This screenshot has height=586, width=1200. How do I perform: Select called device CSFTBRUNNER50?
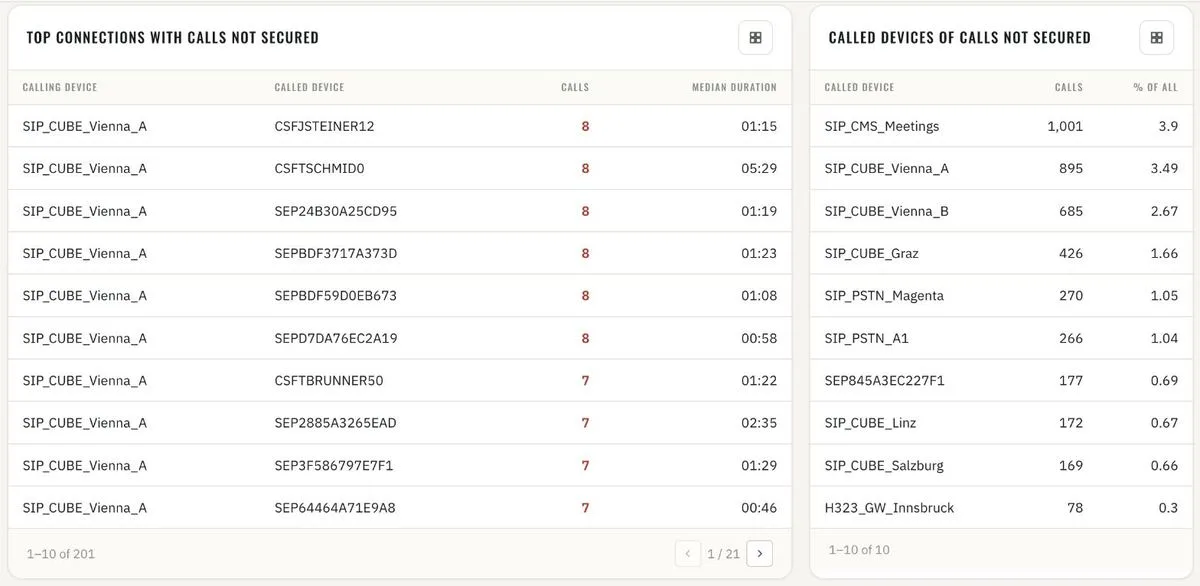[329, 380]
